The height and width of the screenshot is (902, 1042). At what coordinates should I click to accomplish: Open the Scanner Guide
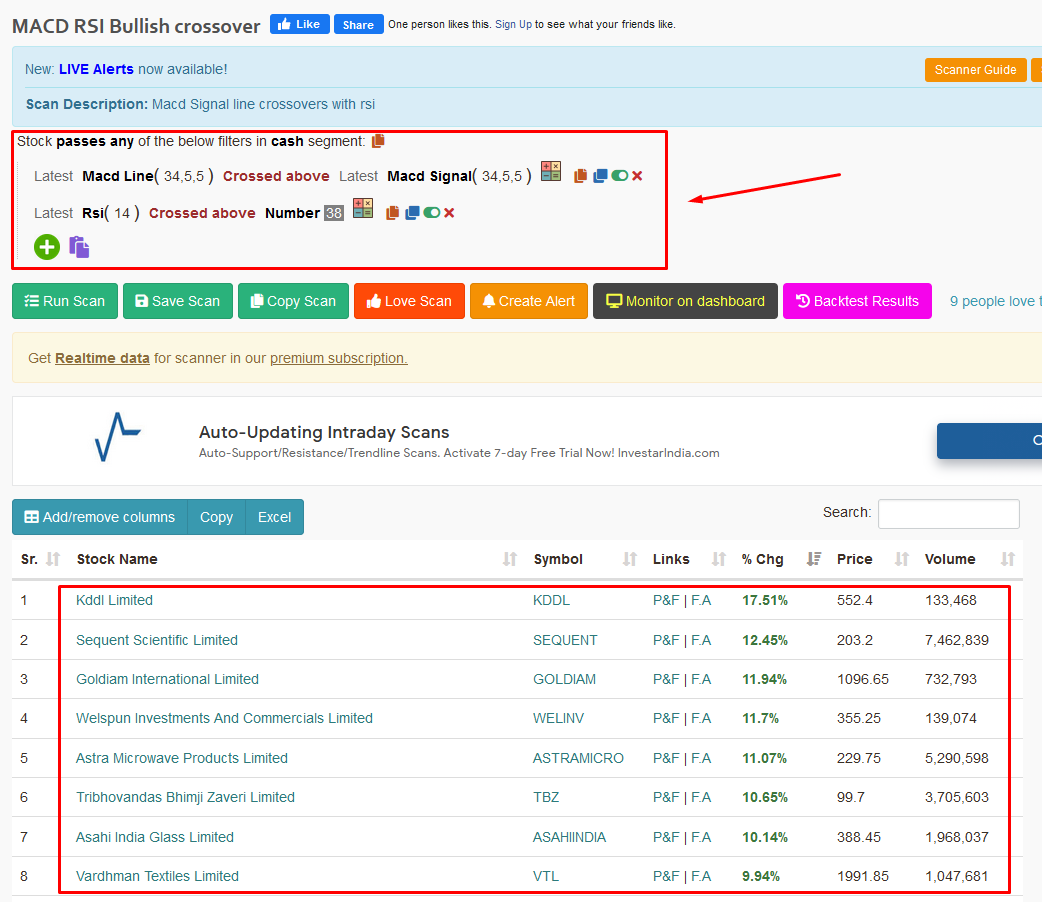pyautogui.click(x=976, y=70)
